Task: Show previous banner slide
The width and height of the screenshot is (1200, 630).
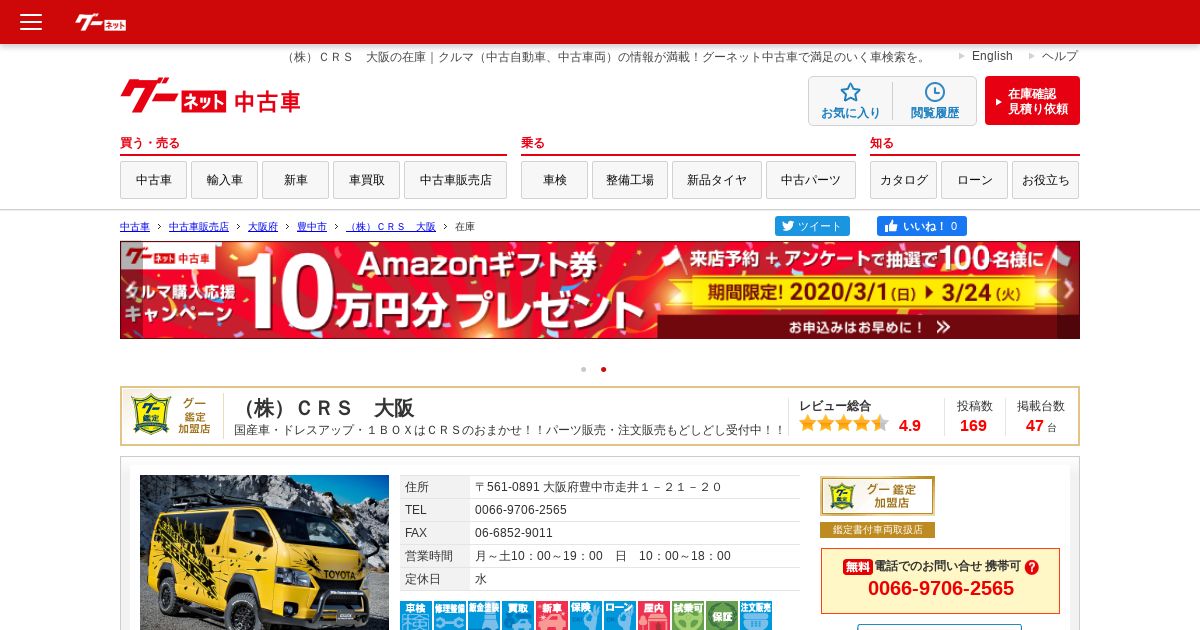Action: pyautogui.click(x=132, y=290)
